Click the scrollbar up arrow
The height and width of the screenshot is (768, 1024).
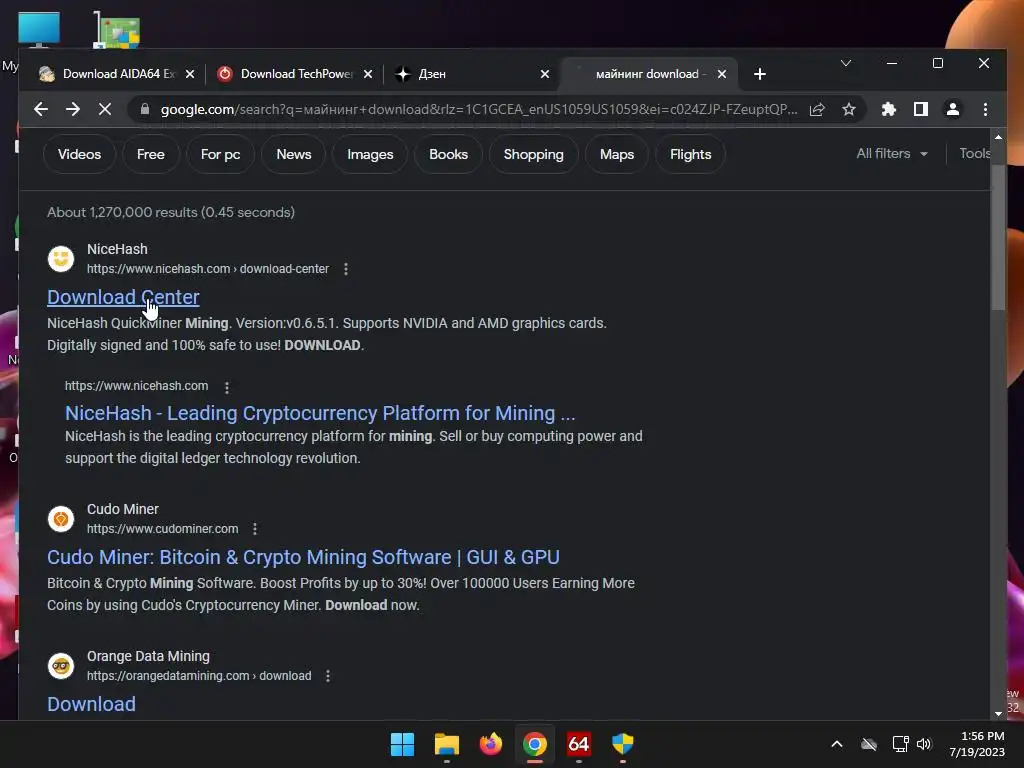(998, 136)
